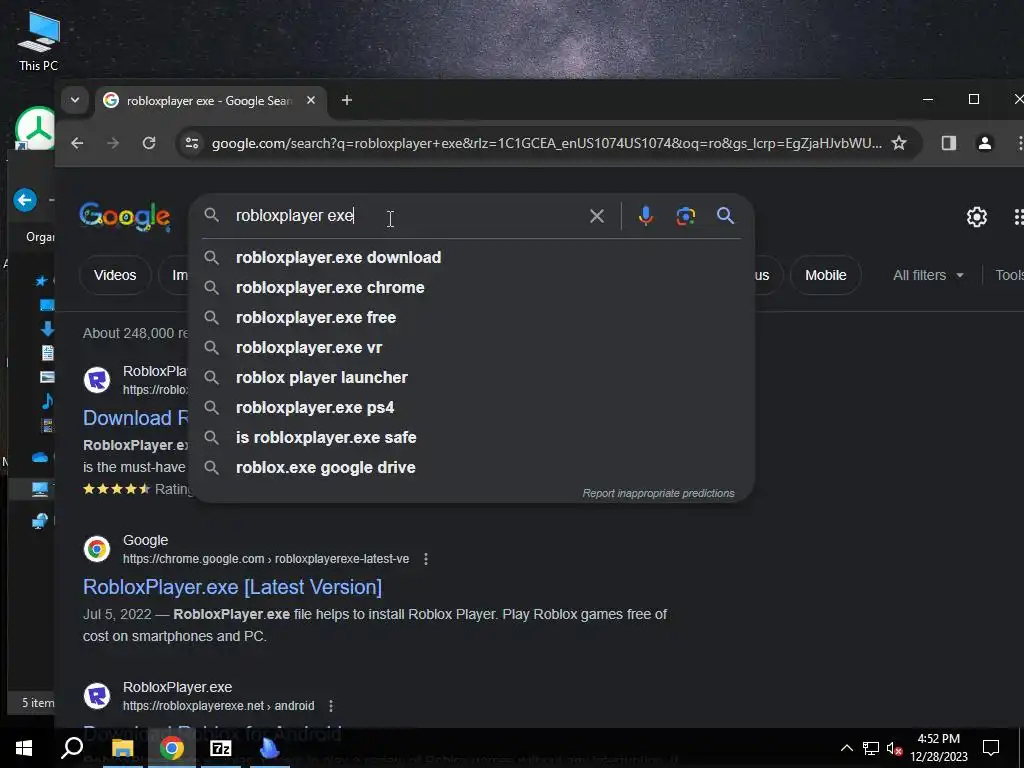Choose suggestion robloxplayer.exe free
This screenshot has height=768, width=1024.
pyautogui.click(x=471, y=317)
